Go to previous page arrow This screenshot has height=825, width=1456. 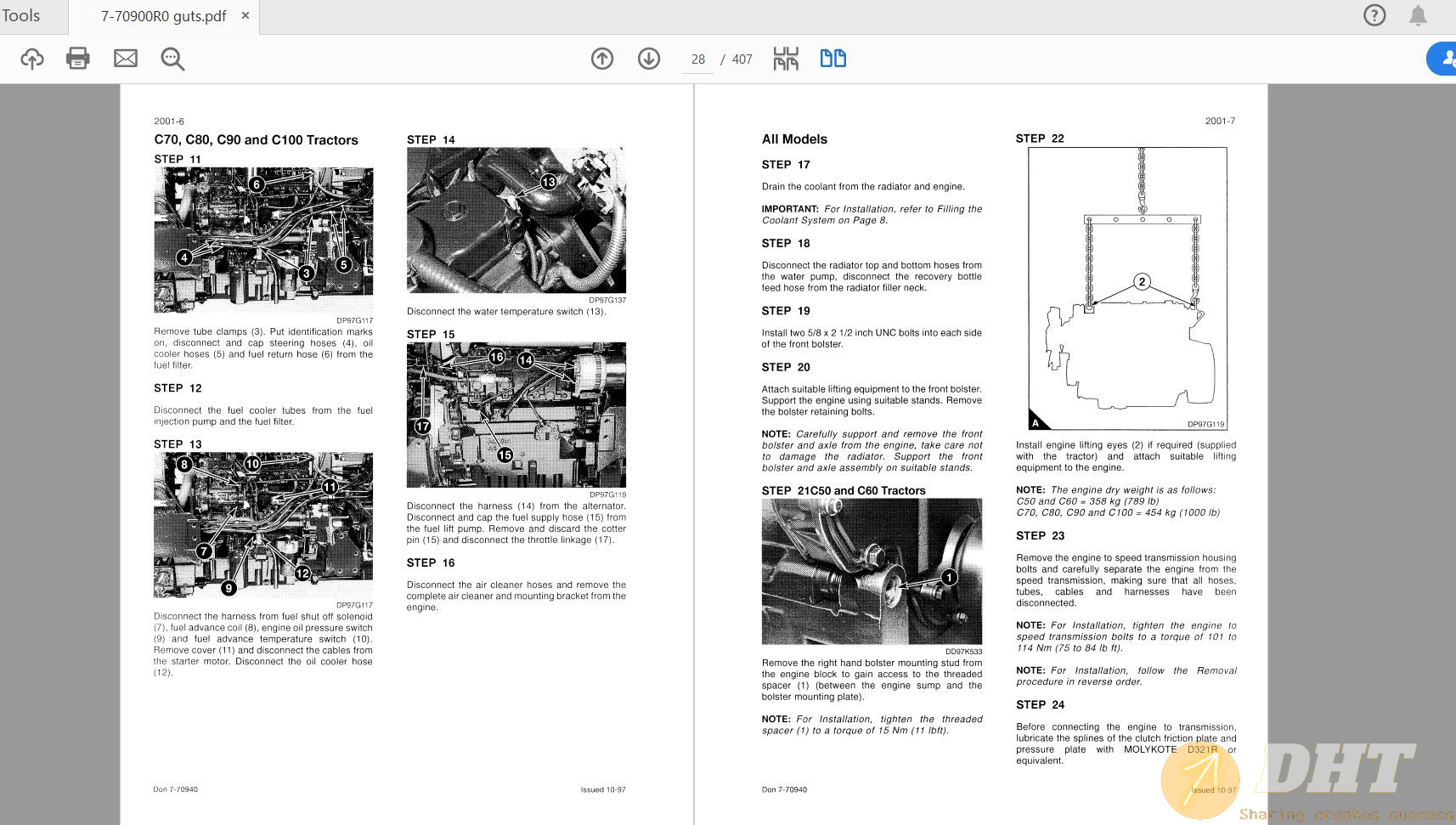[602, 59]
